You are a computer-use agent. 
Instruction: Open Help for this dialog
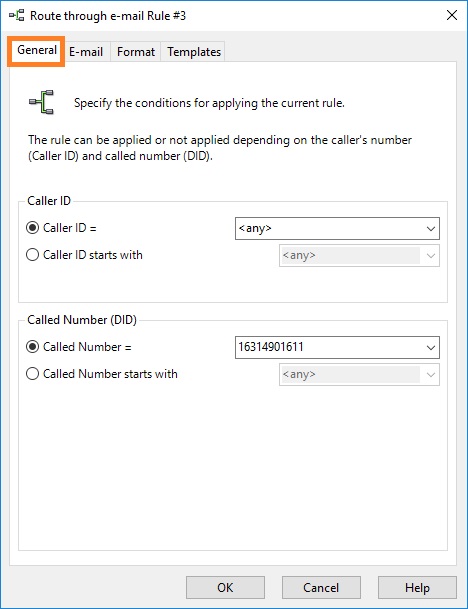tap(417, 587)
